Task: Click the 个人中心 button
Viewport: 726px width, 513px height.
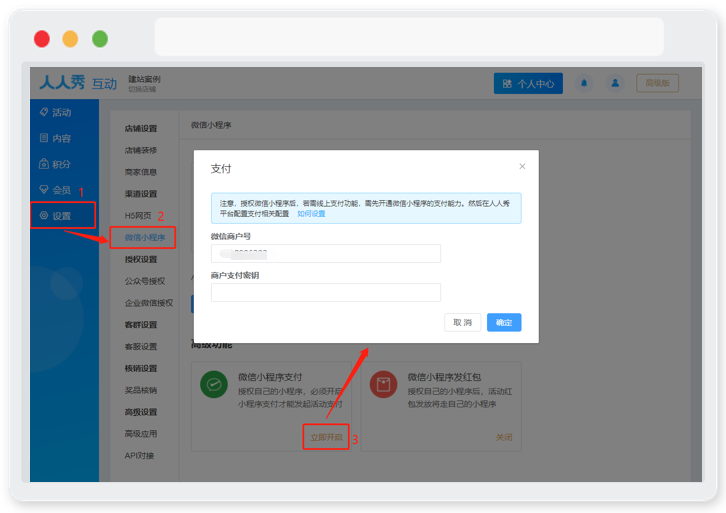Action: [528, 84]
